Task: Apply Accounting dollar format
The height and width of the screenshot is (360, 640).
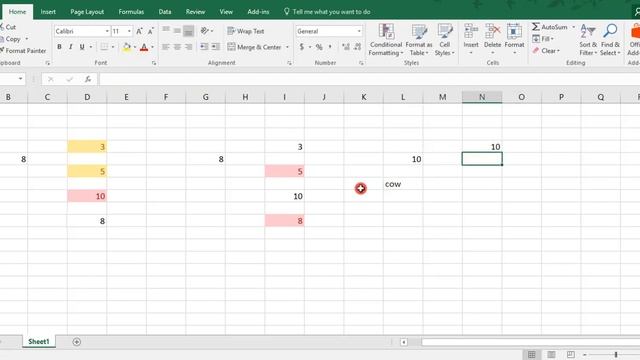Action: (x=302, y=47)
